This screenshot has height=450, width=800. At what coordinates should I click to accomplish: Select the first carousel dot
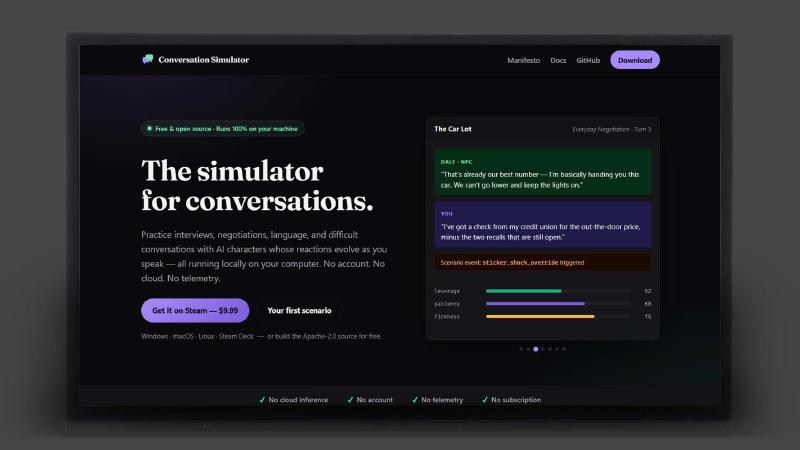tap(521, 349)
